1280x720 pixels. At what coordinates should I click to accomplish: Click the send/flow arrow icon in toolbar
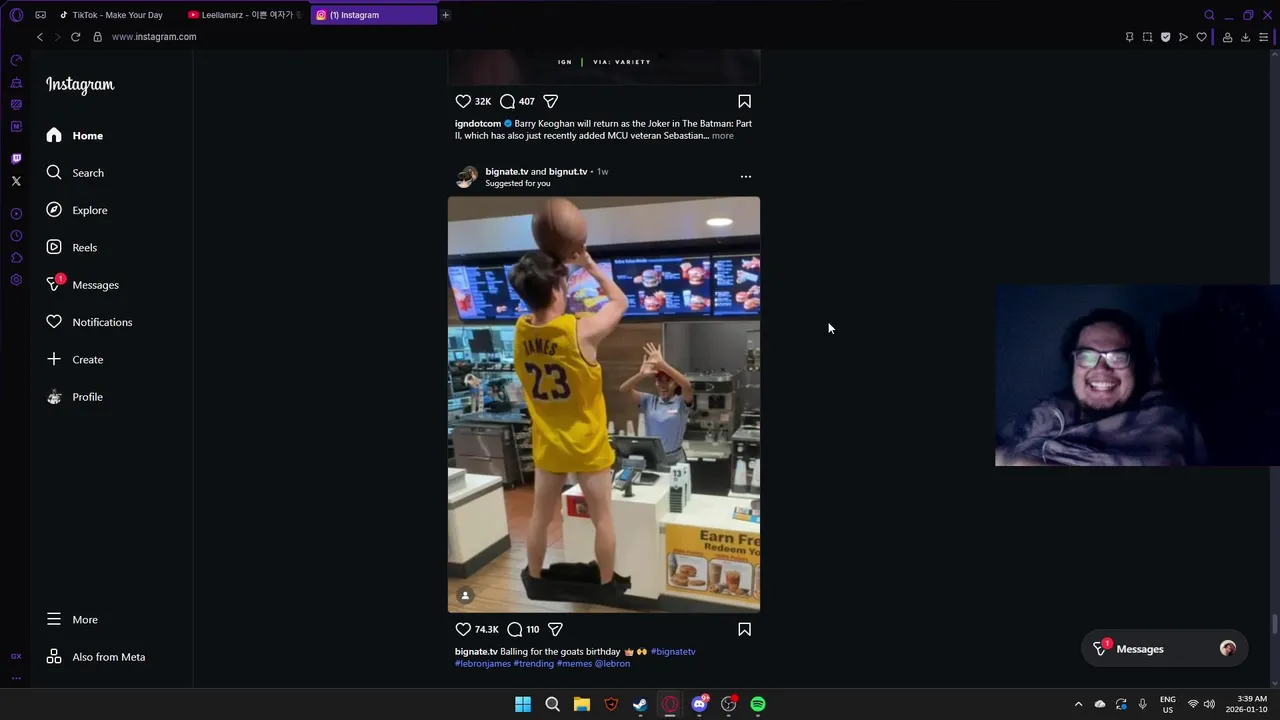coord(1183,37)
